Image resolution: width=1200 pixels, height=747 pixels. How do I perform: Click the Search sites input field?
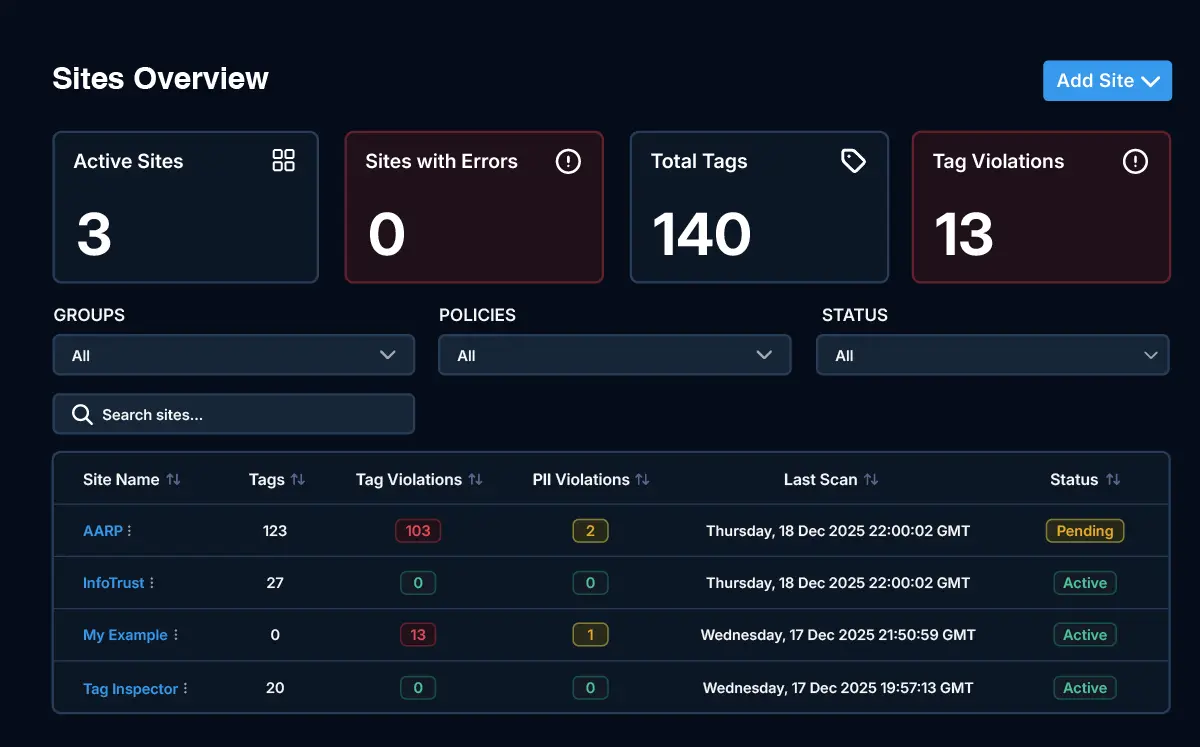pyautogui.click(x=233, y=414)
